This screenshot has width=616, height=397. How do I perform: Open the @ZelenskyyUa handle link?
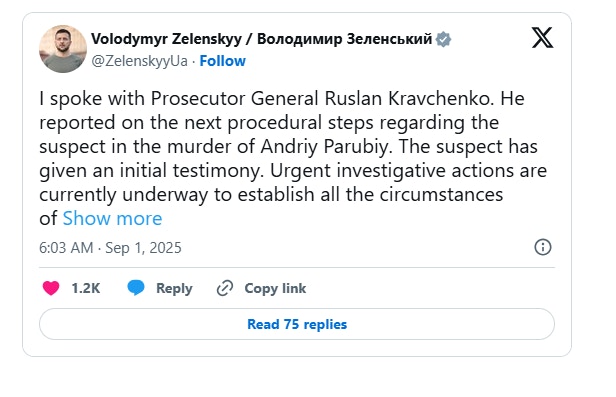(x=139, y=61)
